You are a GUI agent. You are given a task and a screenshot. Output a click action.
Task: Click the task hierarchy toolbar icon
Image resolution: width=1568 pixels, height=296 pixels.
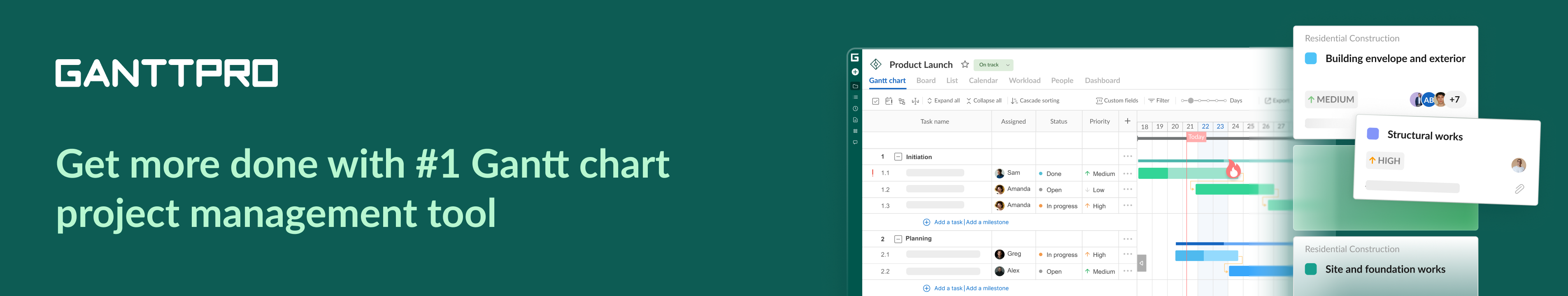coord(902,101)
